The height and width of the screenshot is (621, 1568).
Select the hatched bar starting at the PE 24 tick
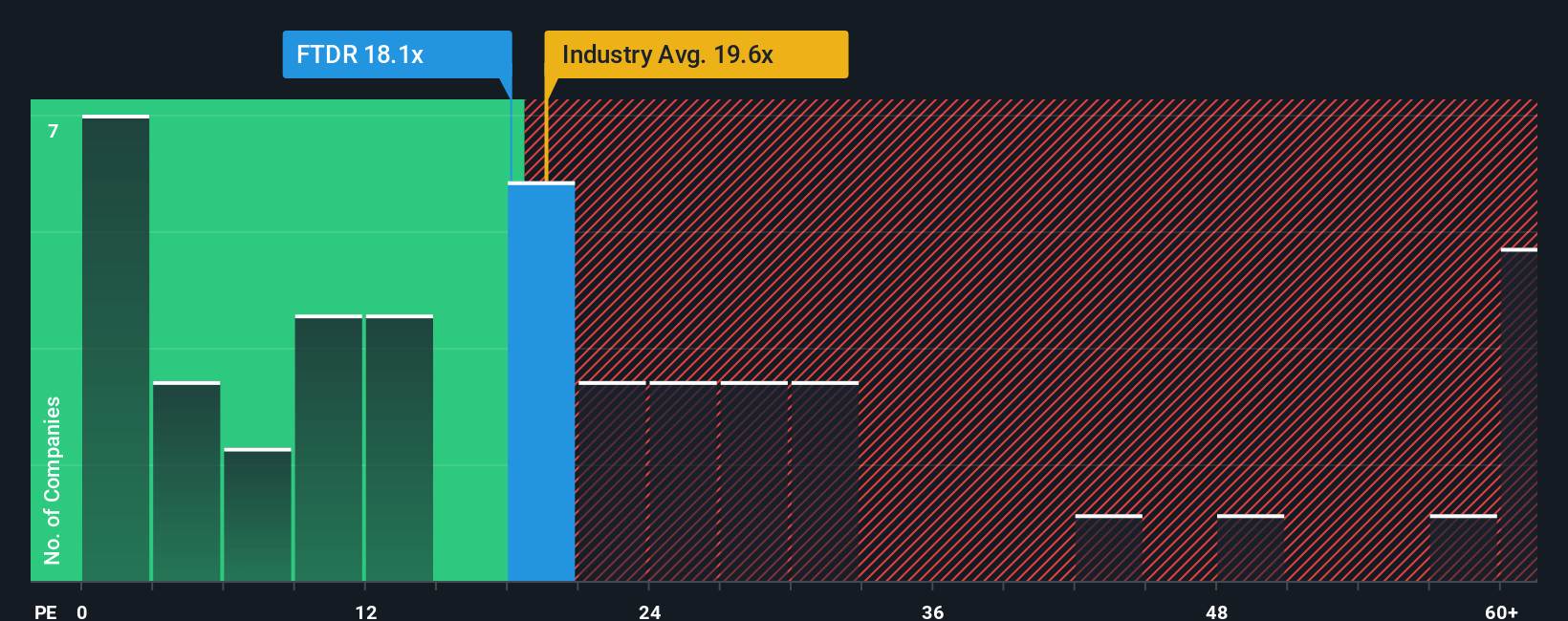[683, 481]
